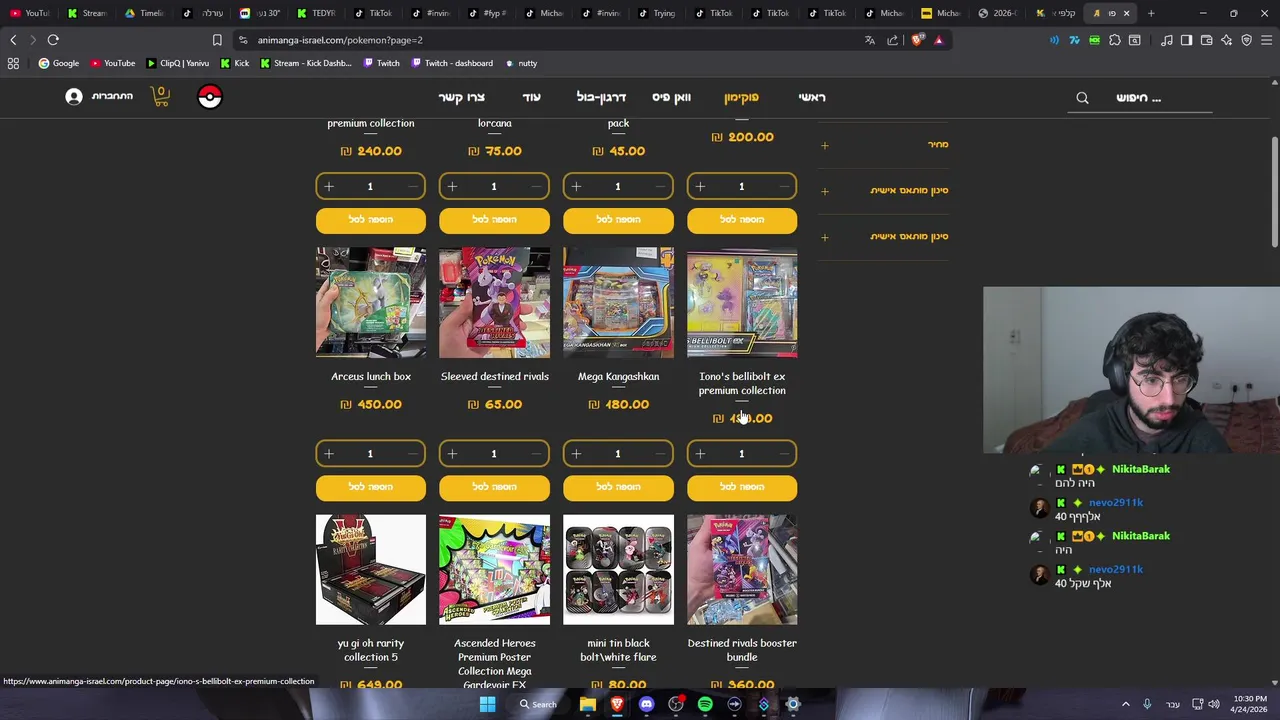Close the active animanga browser tab
The width and height of the screenshot is (1280, 720).
pos(1127,13)
